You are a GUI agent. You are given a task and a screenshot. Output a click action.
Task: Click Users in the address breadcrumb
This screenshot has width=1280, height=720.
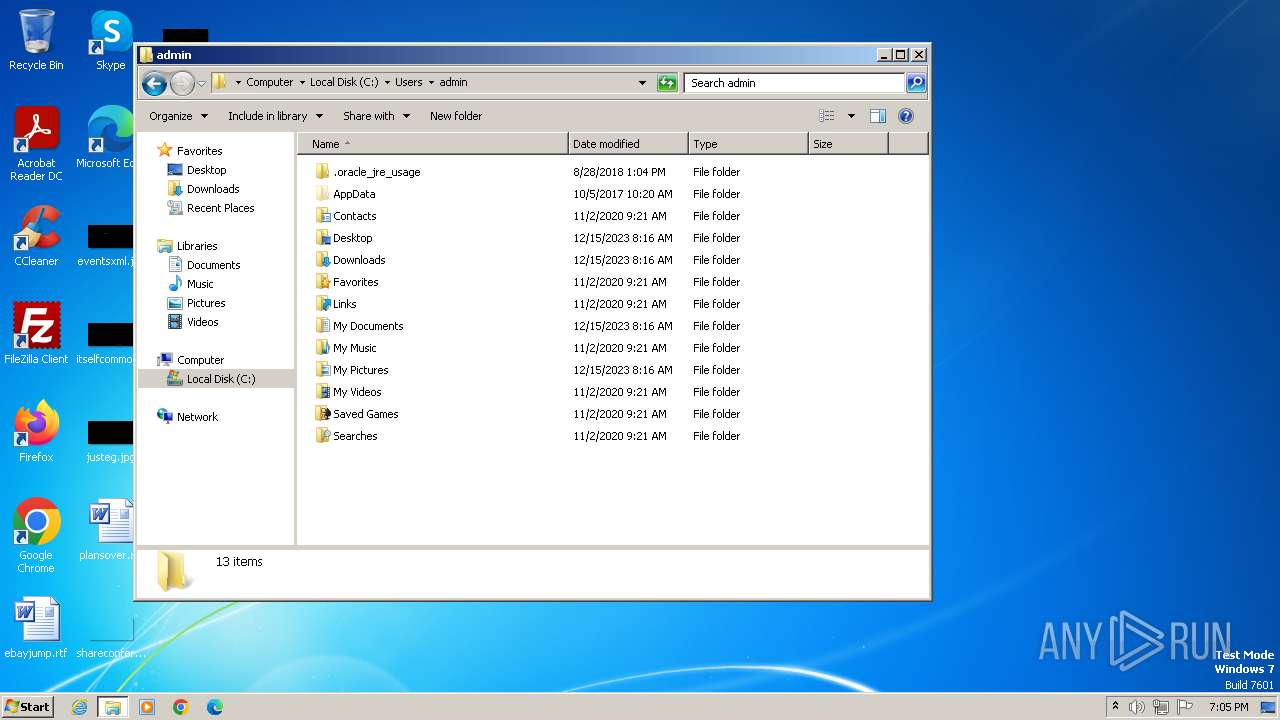[x=408, y=83]
